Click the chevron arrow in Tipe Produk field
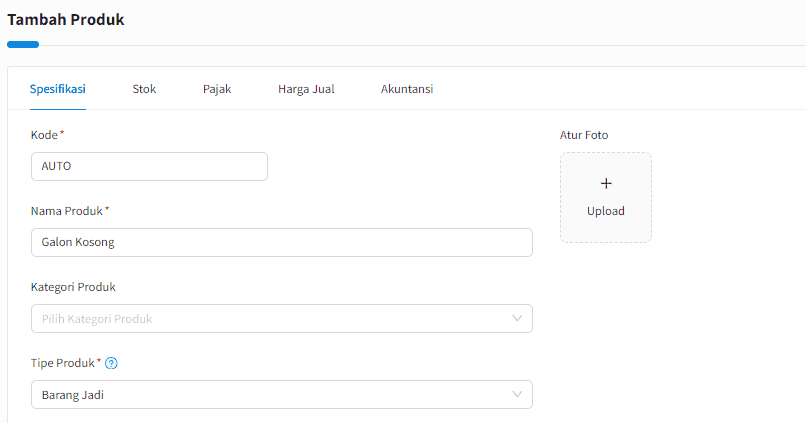 [517, 394]
